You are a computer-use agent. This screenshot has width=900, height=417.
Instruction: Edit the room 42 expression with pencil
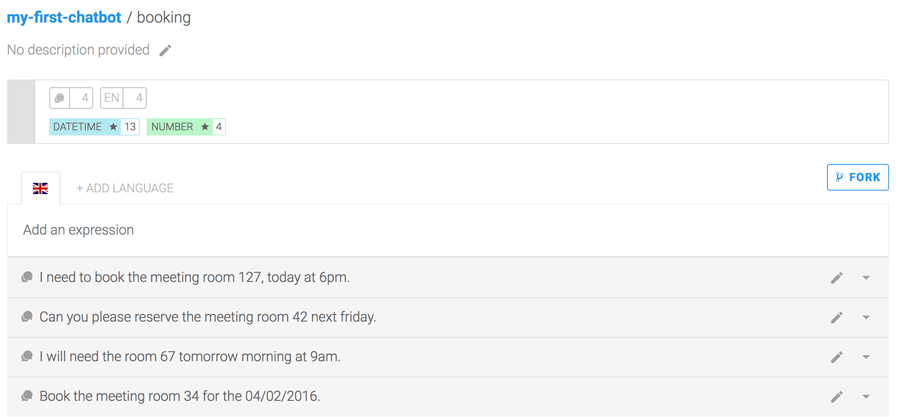pyautogui.click(x=837, y=317)
